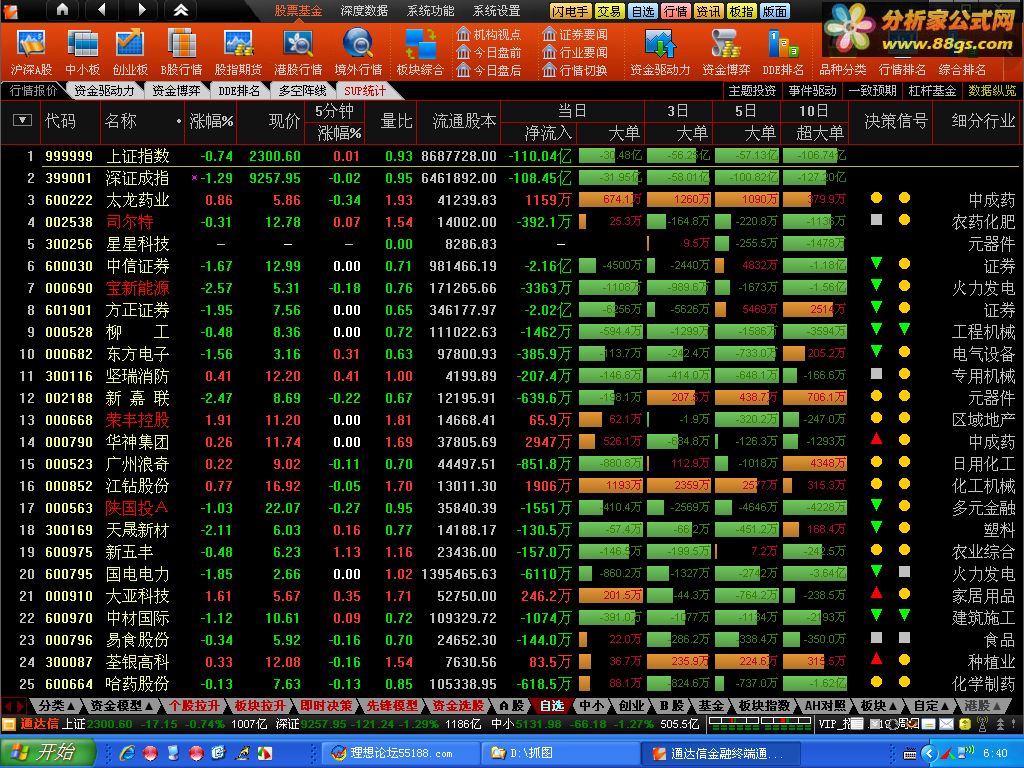1024x768 pixels.
Task: Select AH对照 bottom tab
Action: tap(825, 706)
